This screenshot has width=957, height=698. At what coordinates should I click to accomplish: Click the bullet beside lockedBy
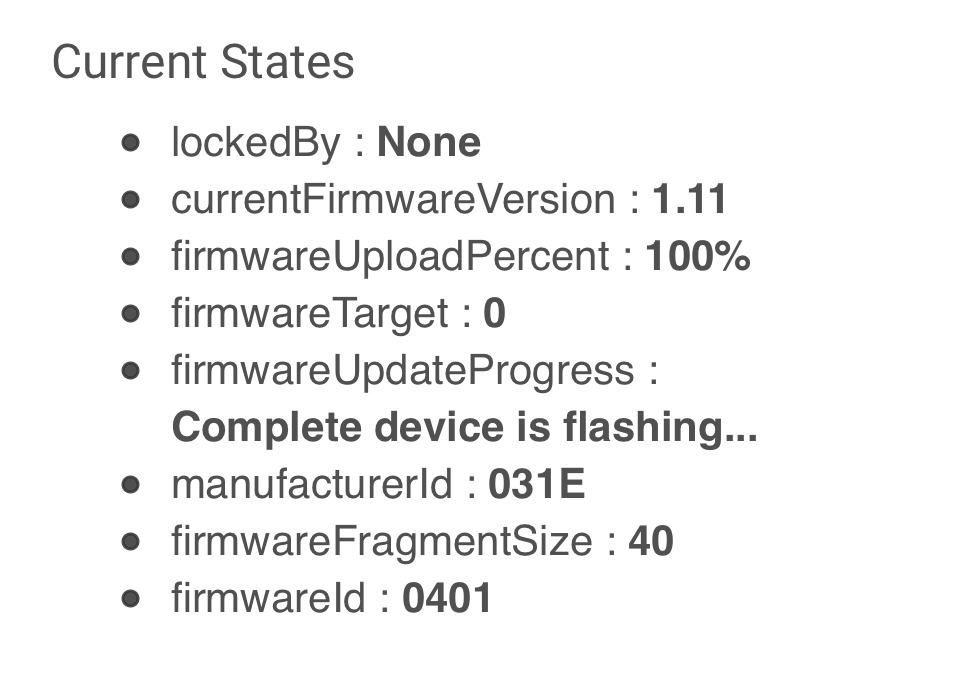(130, 142)
